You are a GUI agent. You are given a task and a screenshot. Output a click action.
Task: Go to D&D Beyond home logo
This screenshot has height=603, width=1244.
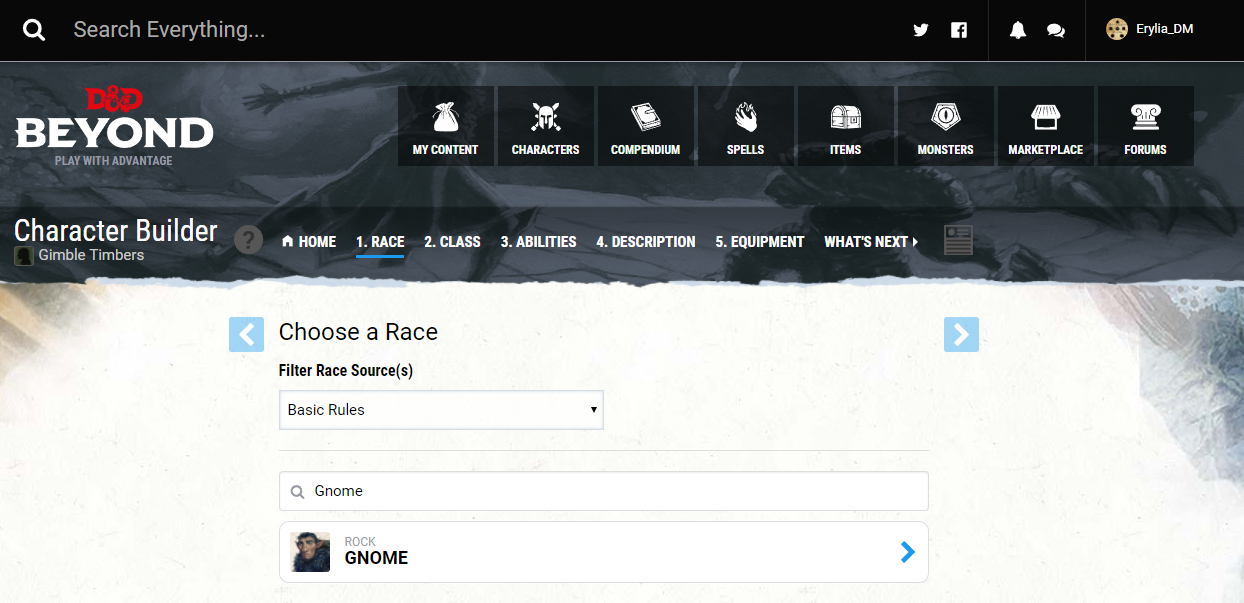[x=114, y=126]
